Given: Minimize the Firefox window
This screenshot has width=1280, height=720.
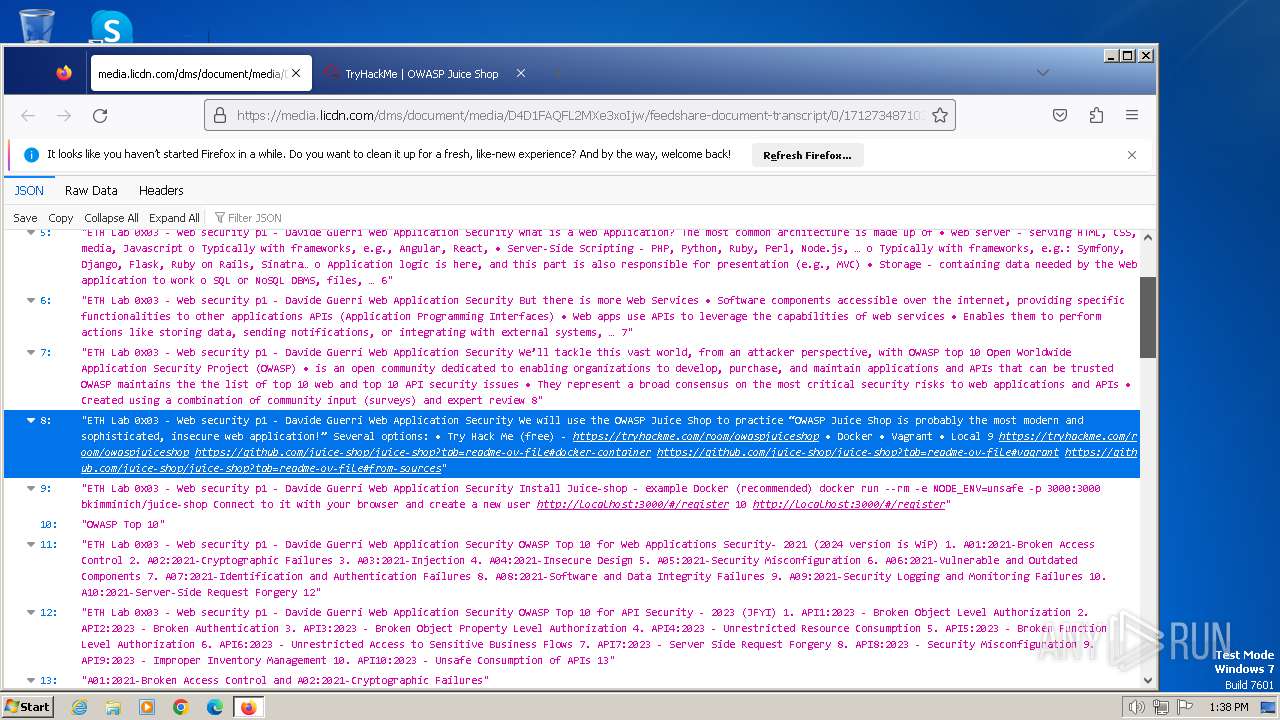Looking at the screenshot, I should (x=1111, y=56).
